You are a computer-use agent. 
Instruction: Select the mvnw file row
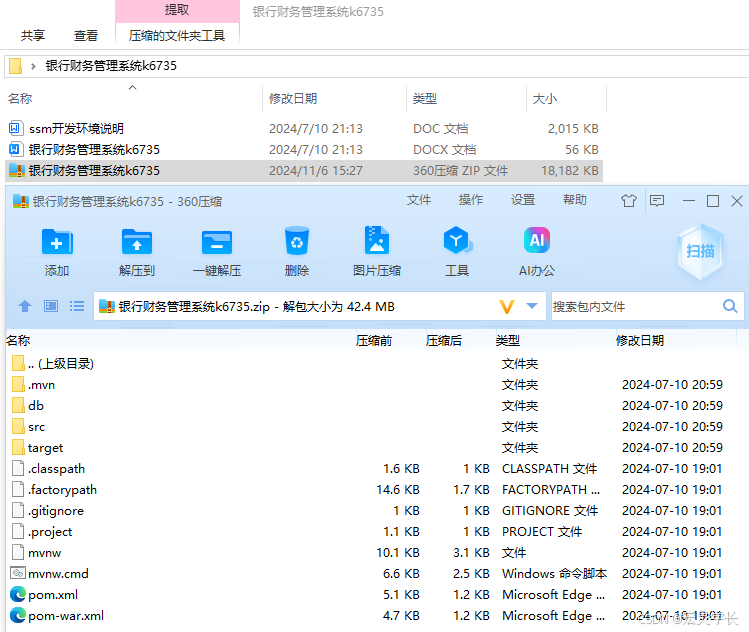tap(44, 553)
